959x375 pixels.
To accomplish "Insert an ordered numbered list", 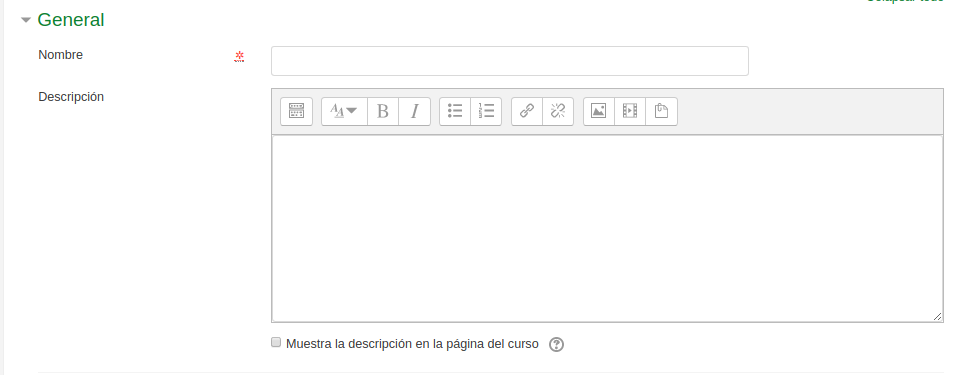I will (486, 111).
